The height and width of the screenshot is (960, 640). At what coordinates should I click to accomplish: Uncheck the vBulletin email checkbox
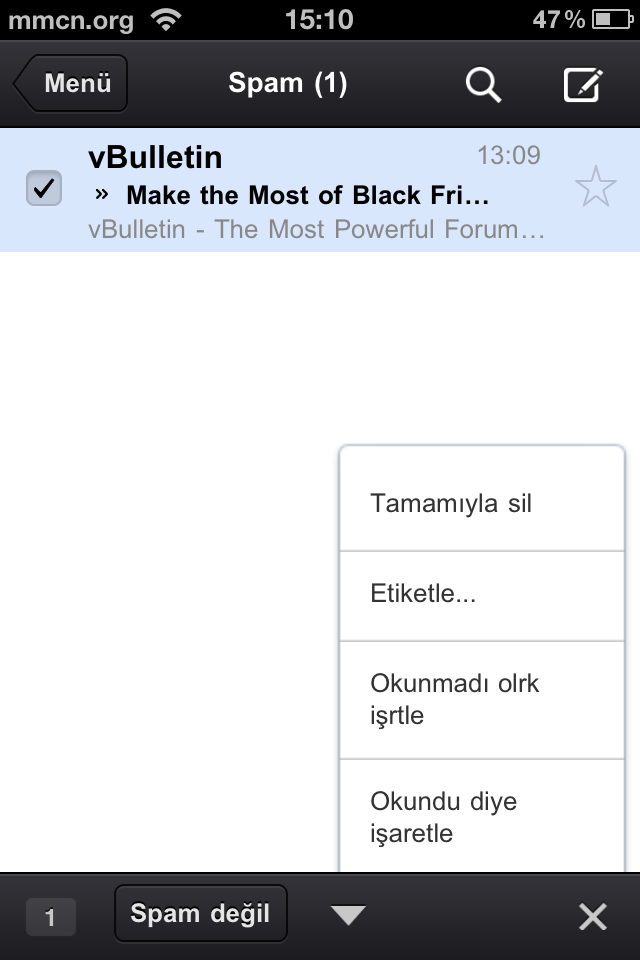click(x=43, y=188)
